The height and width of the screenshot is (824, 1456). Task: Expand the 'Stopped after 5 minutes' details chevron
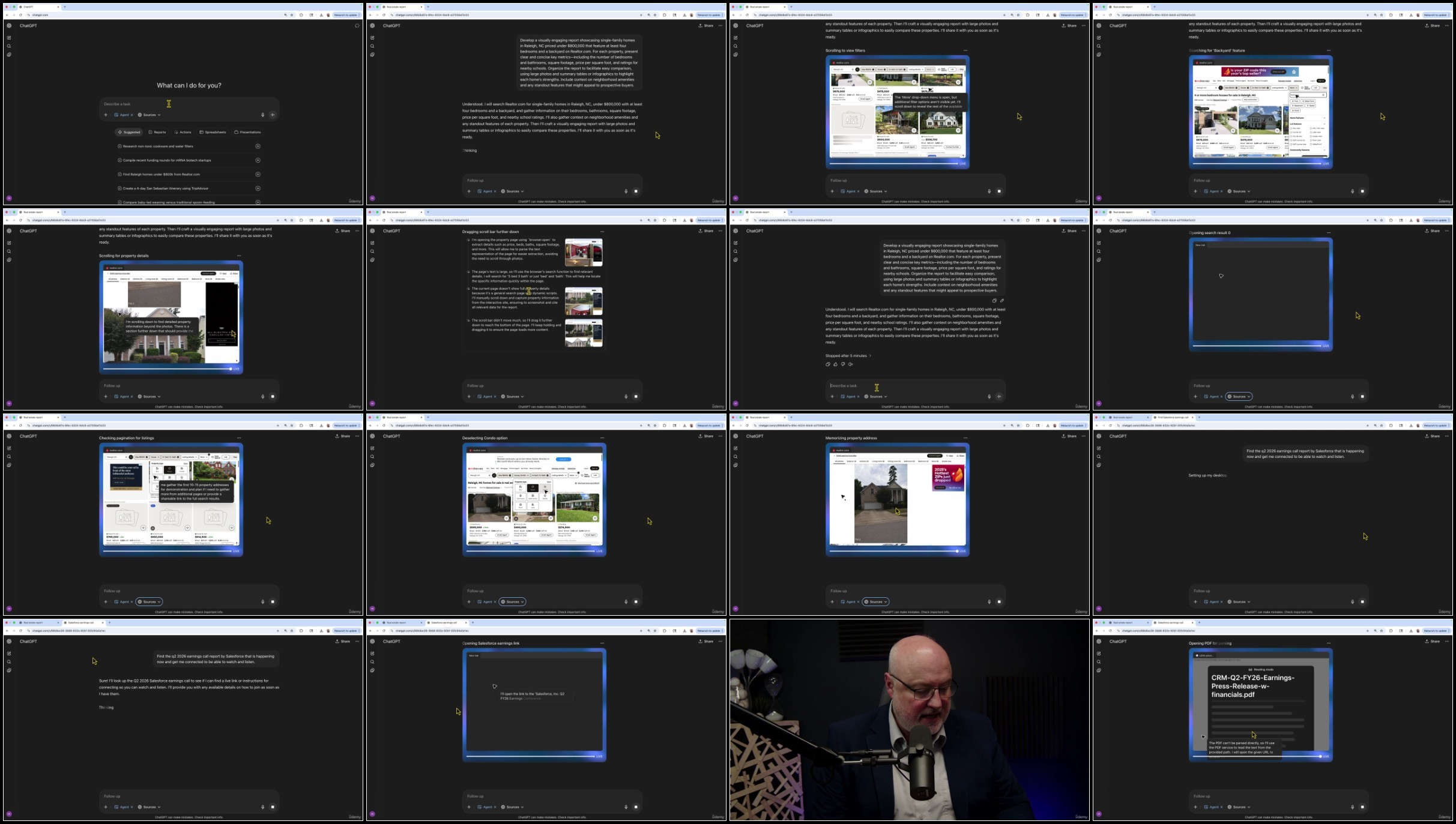pos(870,356)
